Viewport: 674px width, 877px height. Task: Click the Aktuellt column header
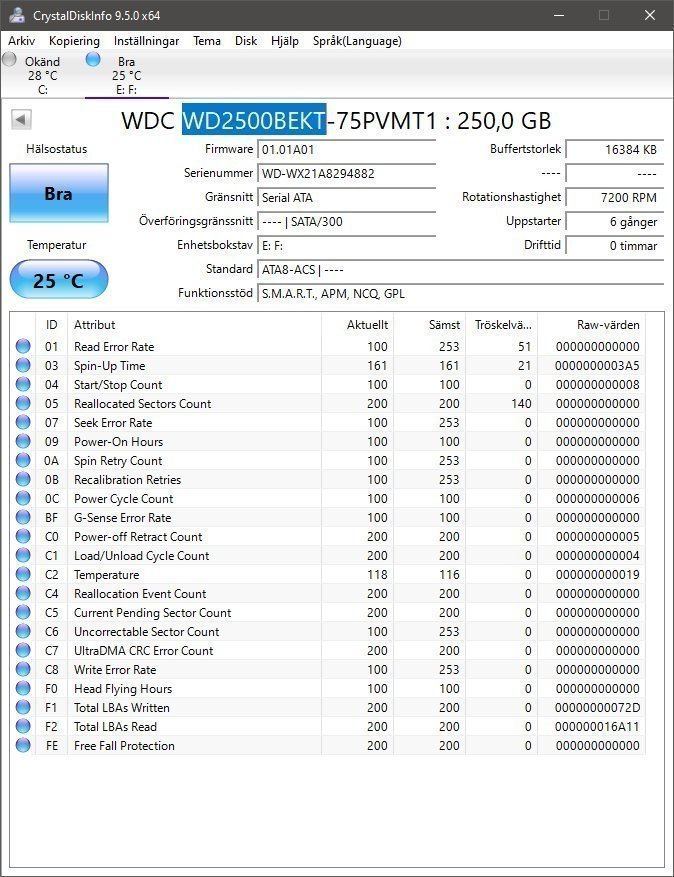357,324
